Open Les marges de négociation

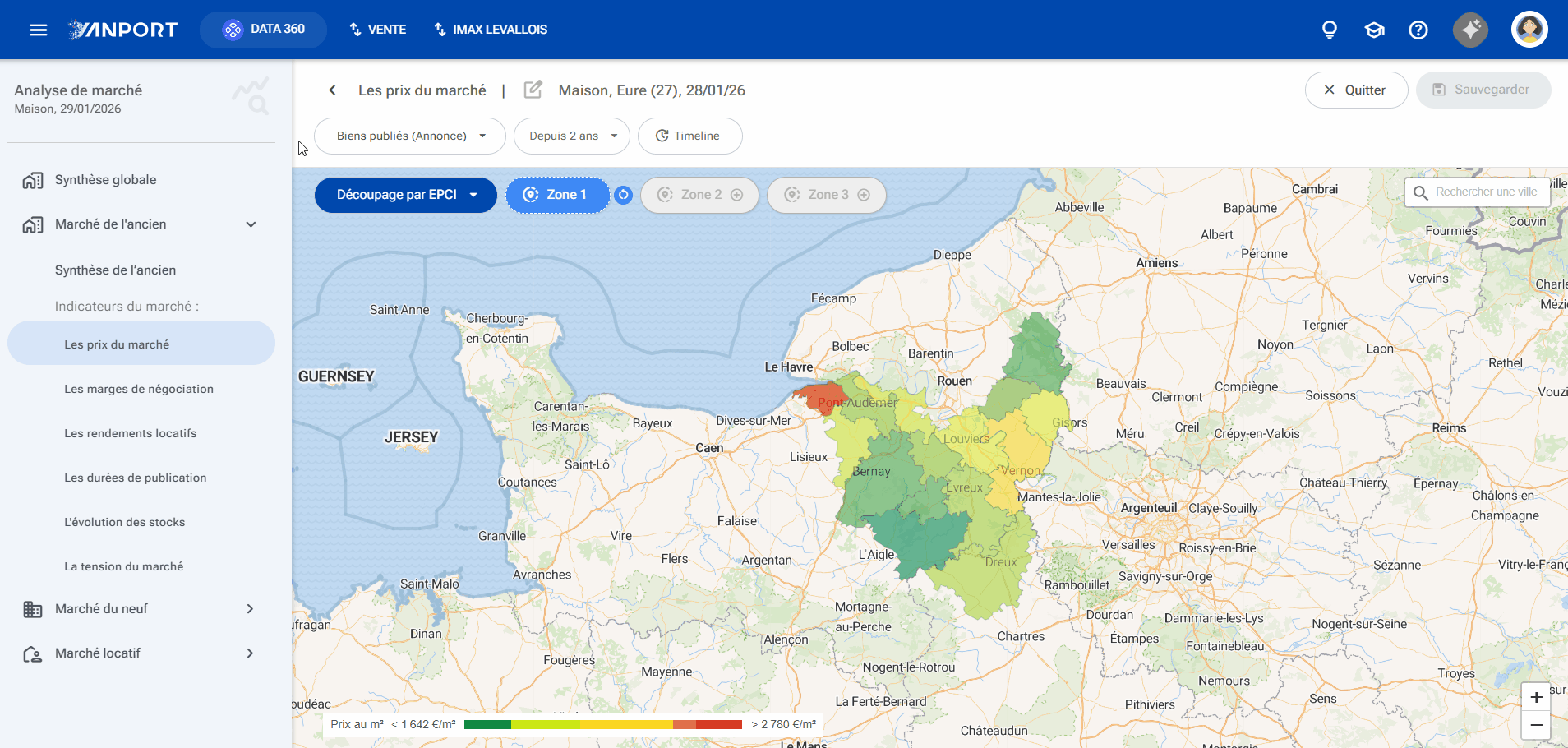[x=141, y=389]
